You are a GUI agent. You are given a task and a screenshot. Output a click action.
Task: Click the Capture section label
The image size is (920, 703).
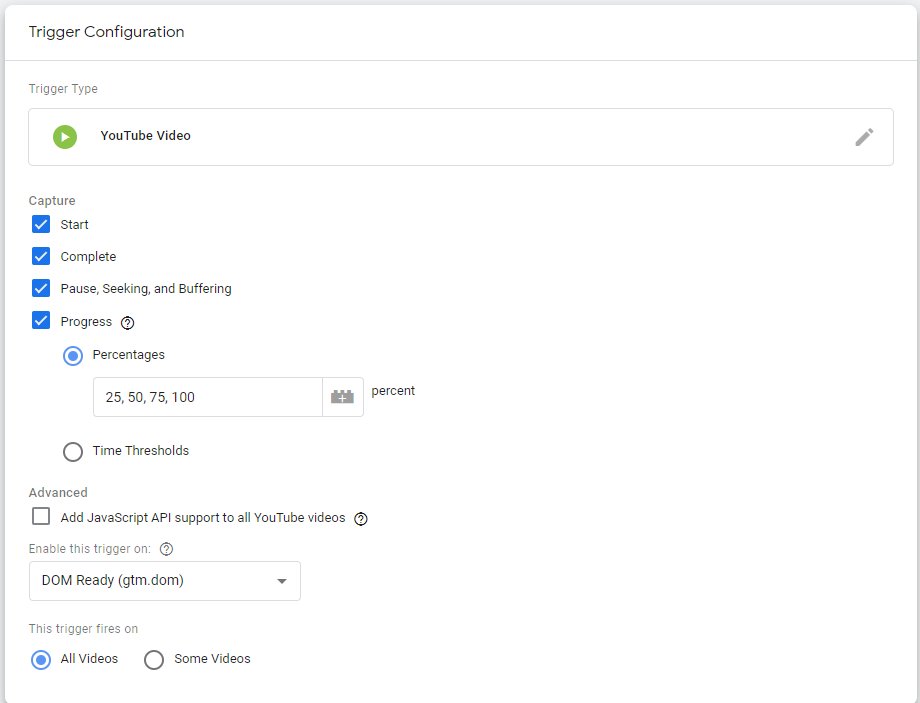pos(52,201)
